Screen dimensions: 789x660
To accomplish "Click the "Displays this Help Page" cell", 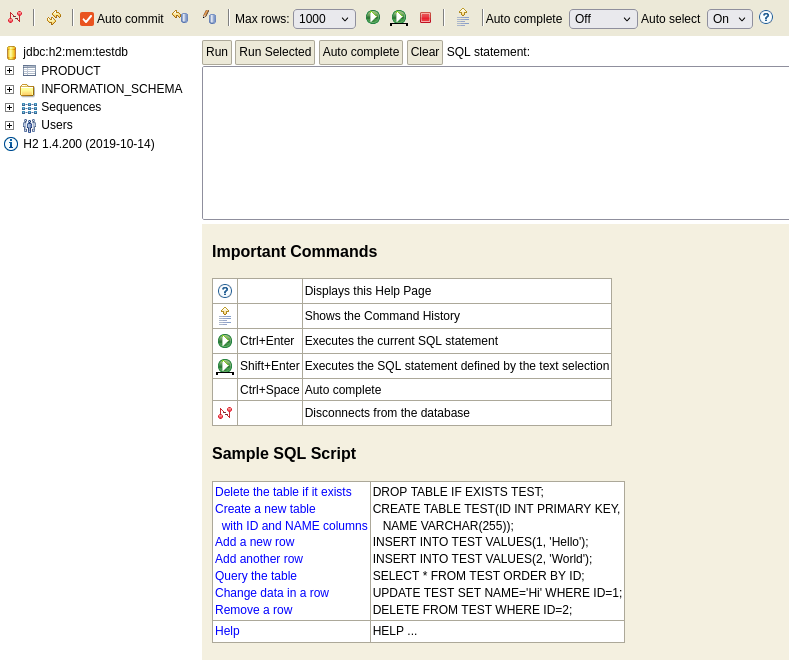I will point(457,291).
